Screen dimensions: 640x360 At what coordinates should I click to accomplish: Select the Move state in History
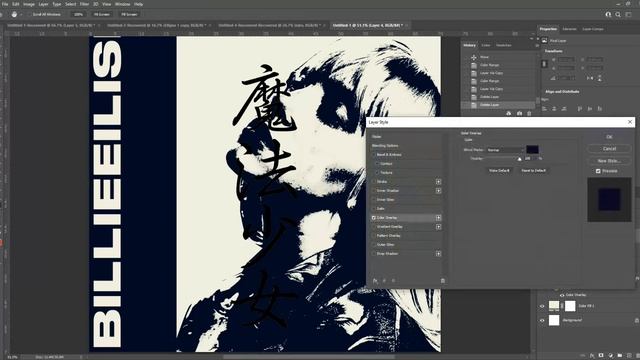click(484, 57)
